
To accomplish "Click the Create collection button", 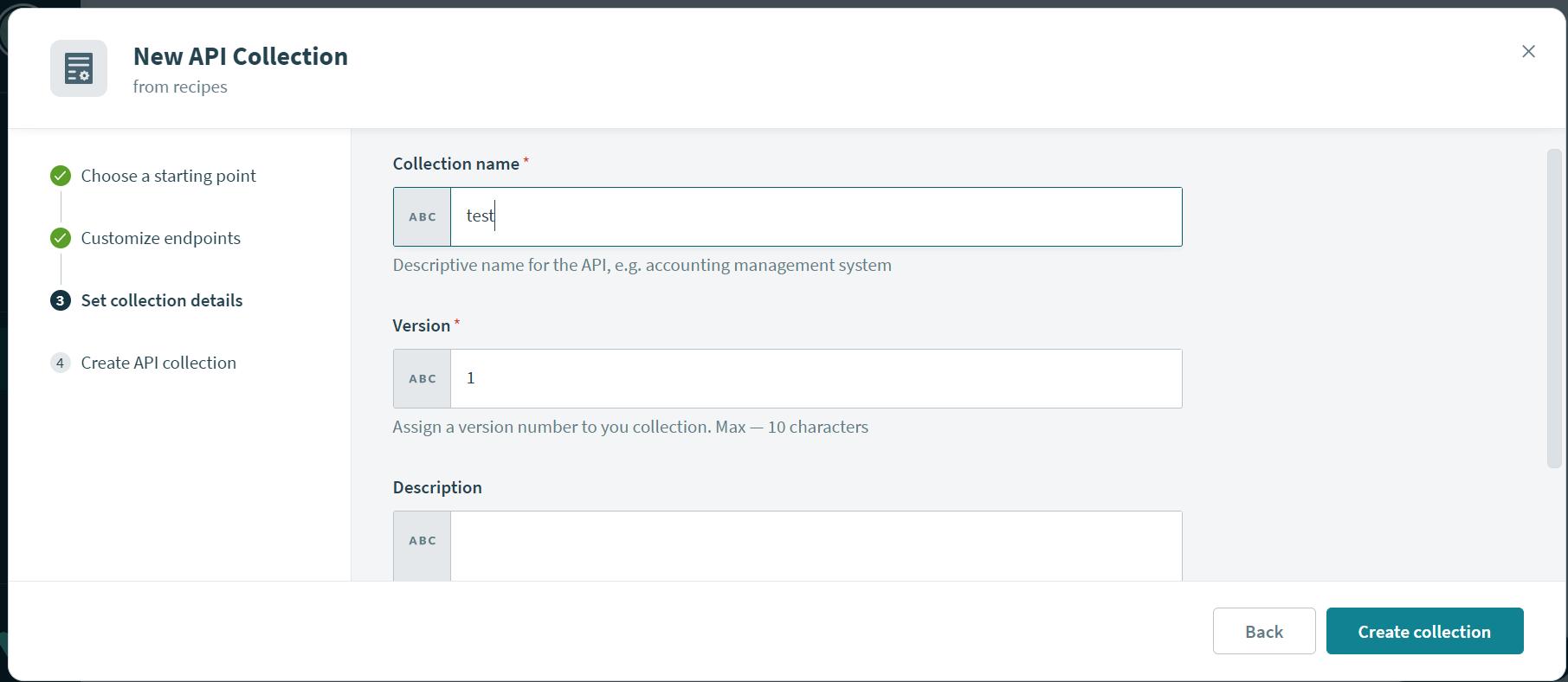I will pos(1423,632).
